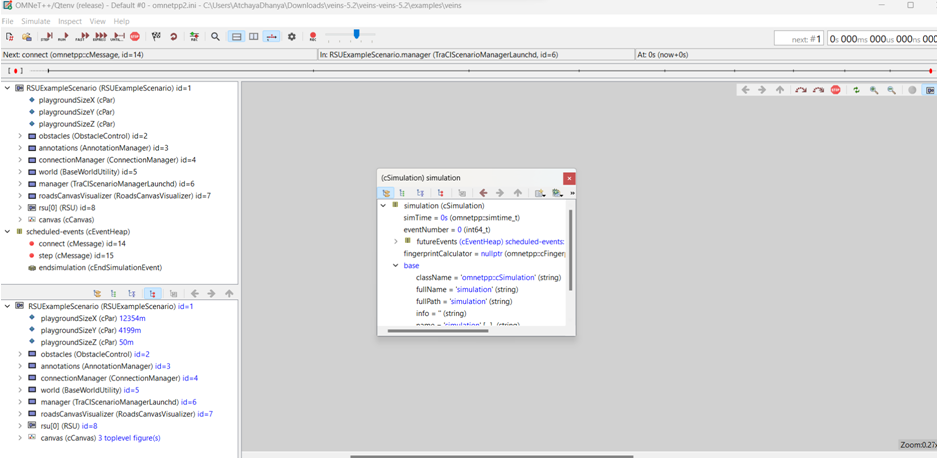Toggle the horizontal split layout button

pos(237,37)
